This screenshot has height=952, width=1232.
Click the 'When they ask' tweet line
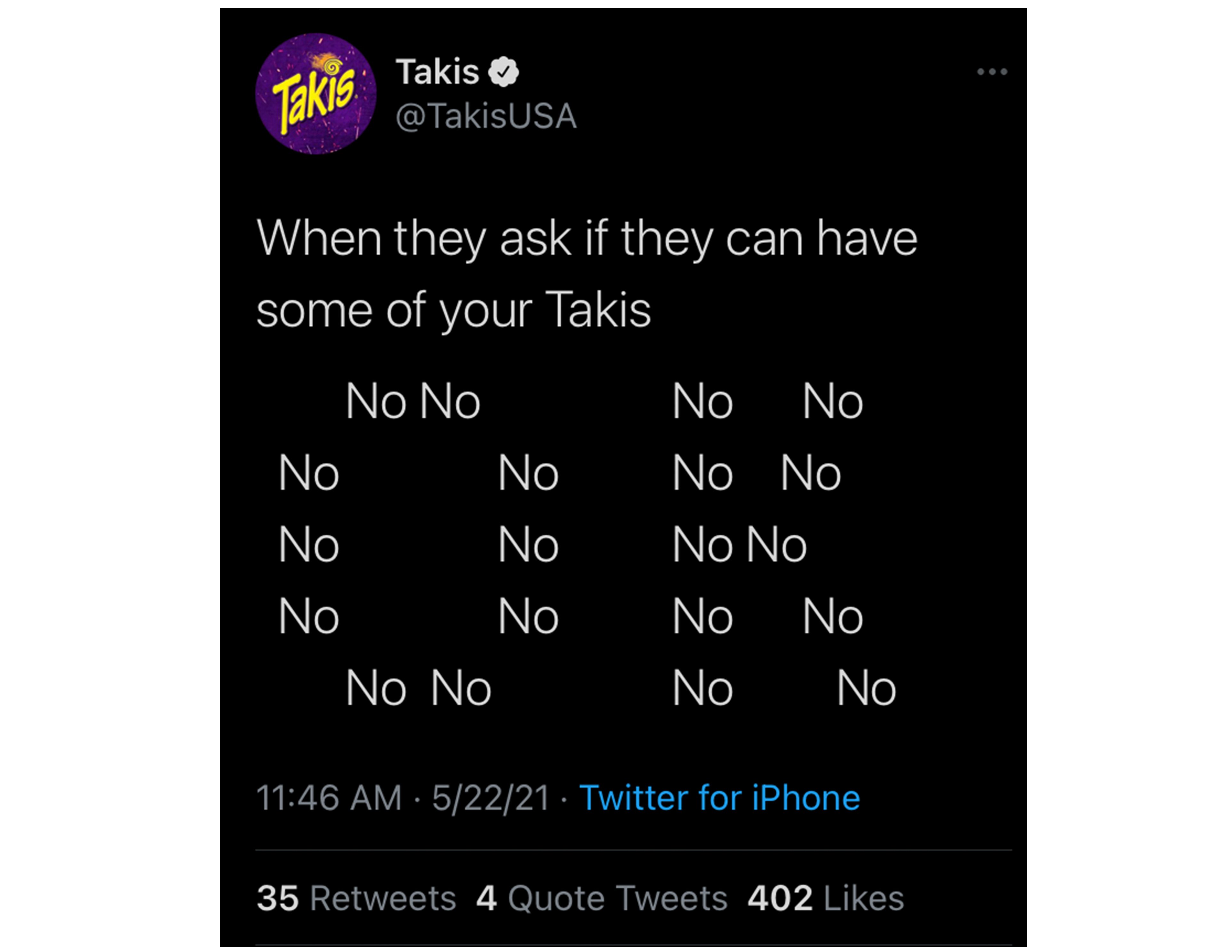[587, 239]
